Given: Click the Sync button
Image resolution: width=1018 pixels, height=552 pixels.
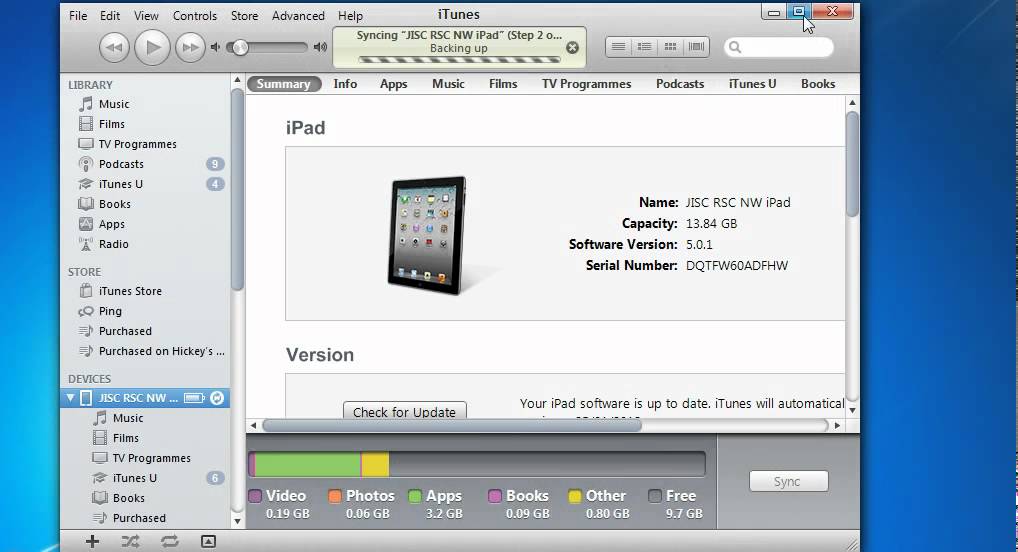Looking at the screenshot, I should pyautogui.click(x=788, y=481).
